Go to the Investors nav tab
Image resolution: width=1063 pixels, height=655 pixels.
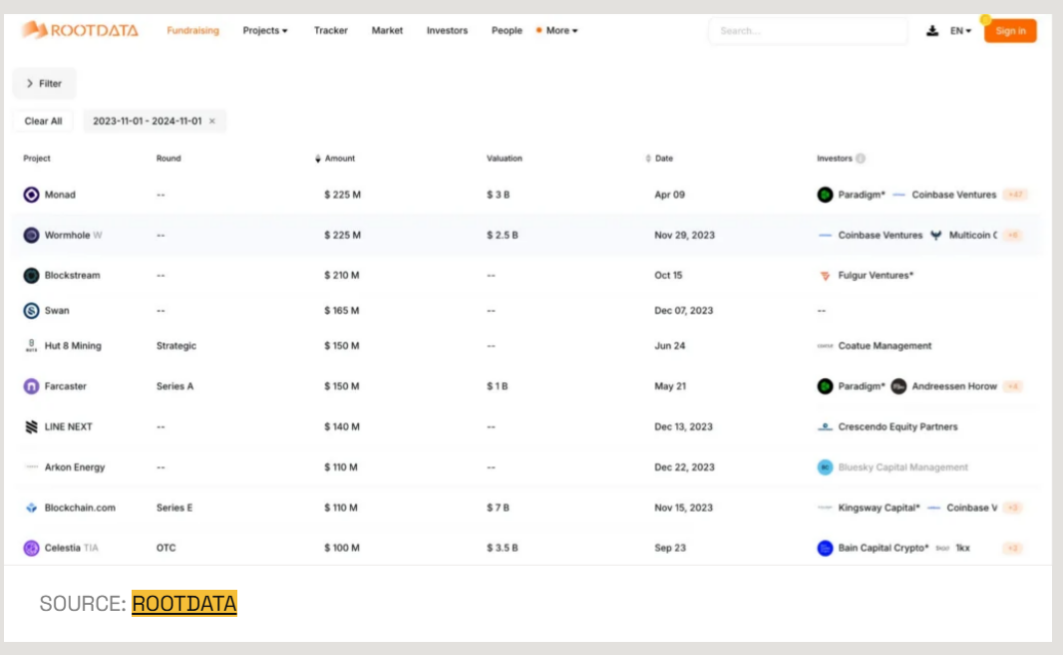point(447,31)
